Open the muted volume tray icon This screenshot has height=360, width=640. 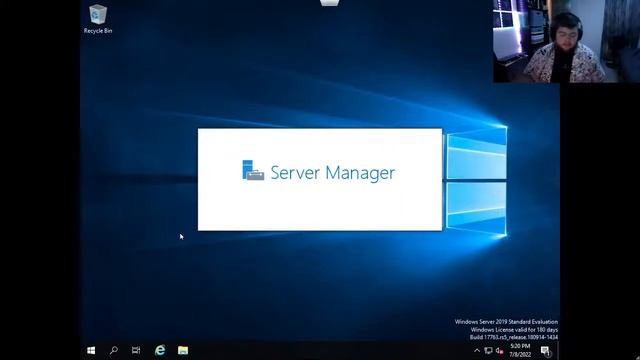point(499,351)
